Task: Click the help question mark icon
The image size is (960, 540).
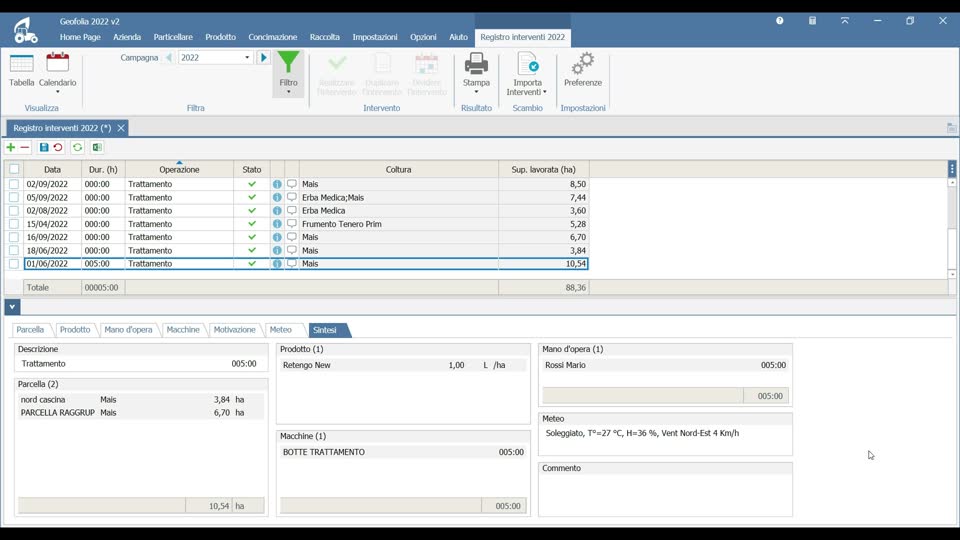Action: [x=779, y=21]
